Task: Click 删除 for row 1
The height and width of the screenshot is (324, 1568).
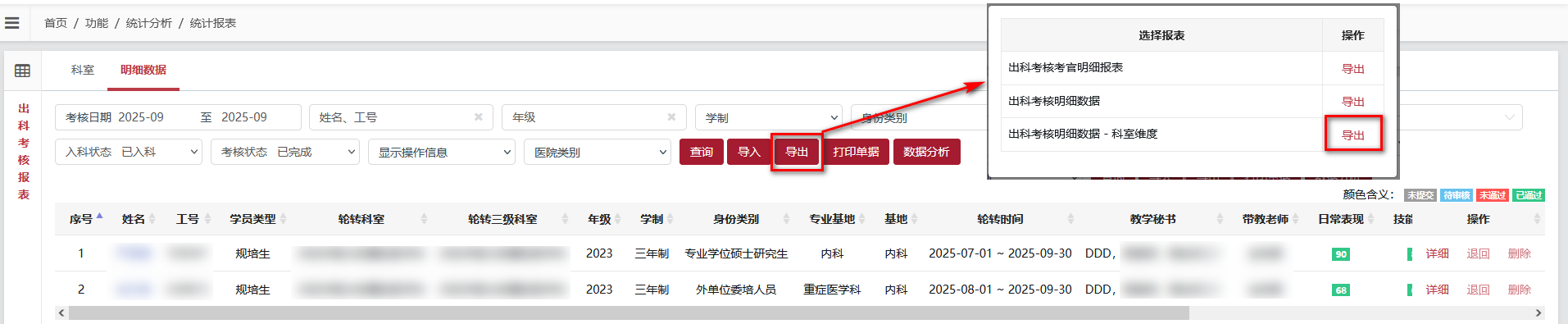Action: tap(1519, 253)
